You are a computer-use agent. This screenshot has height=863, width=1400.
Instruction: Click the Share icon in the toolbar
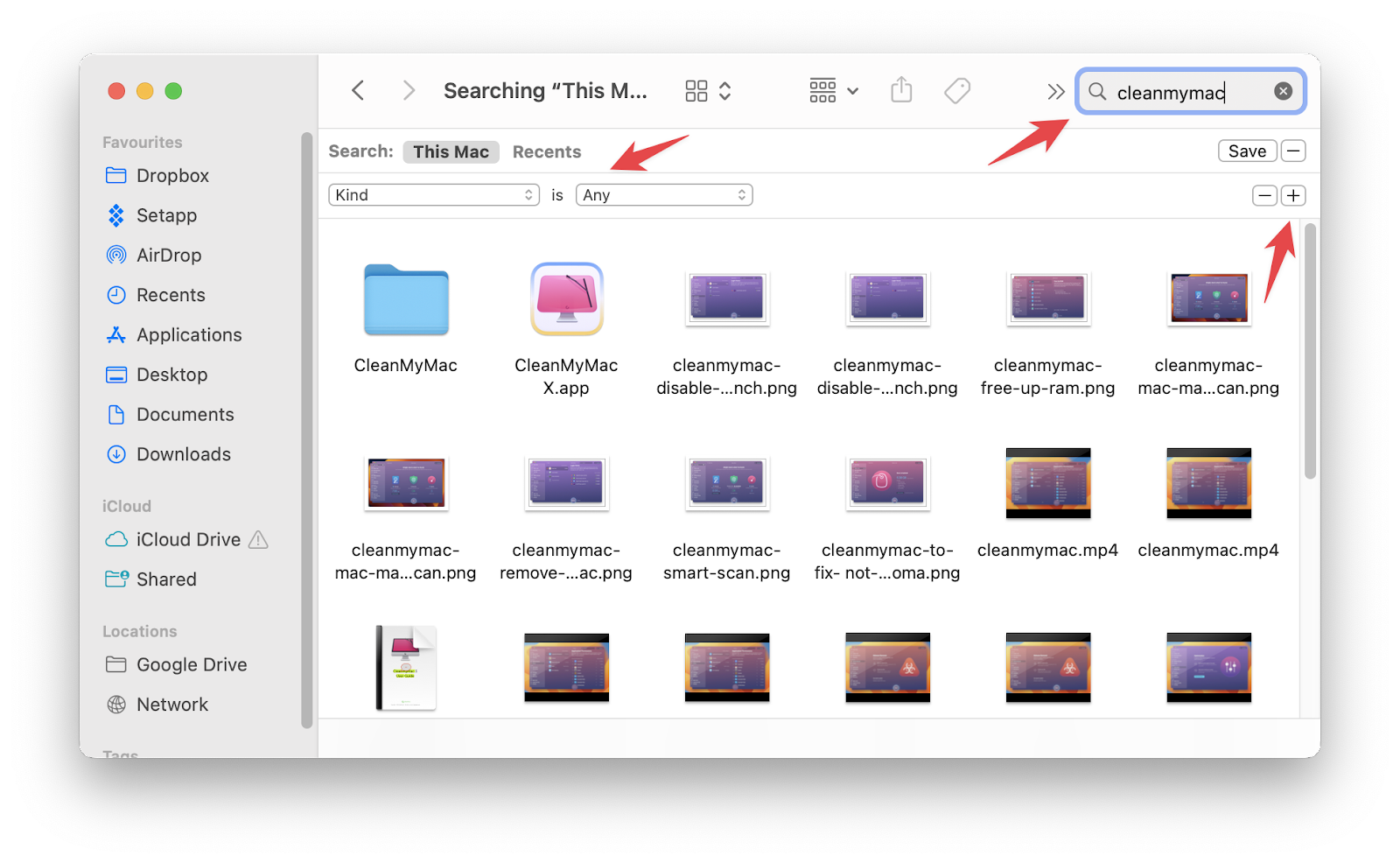coord(901,90)
